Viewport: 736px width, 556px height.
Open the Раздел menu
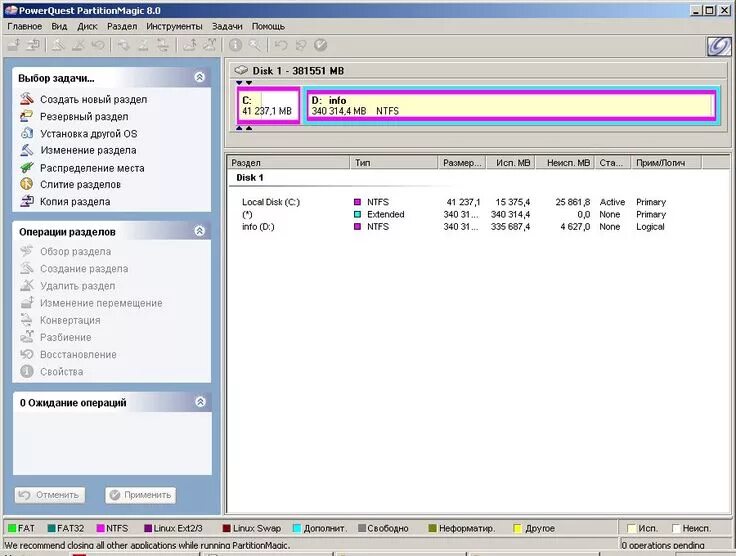[122, 26]
